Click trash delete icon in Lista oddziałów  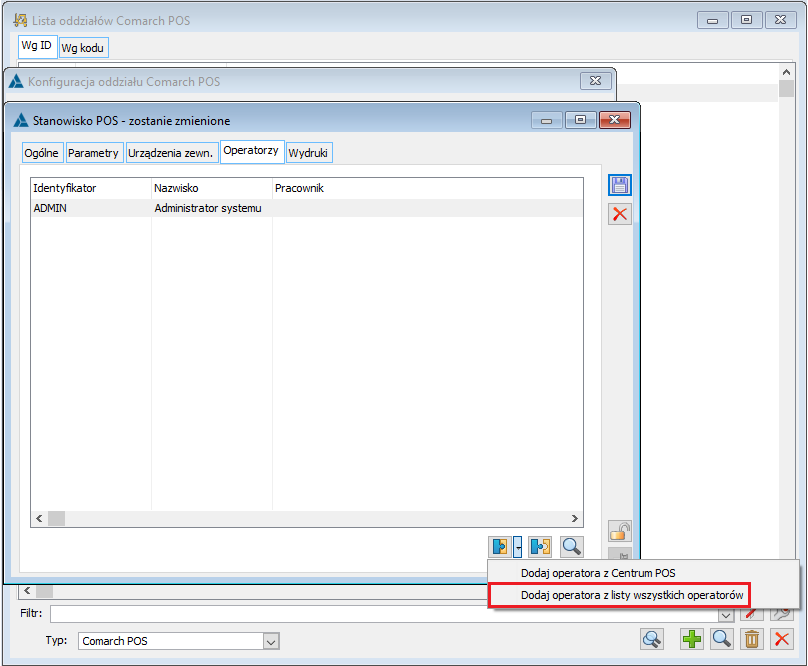tap(752, 639)
